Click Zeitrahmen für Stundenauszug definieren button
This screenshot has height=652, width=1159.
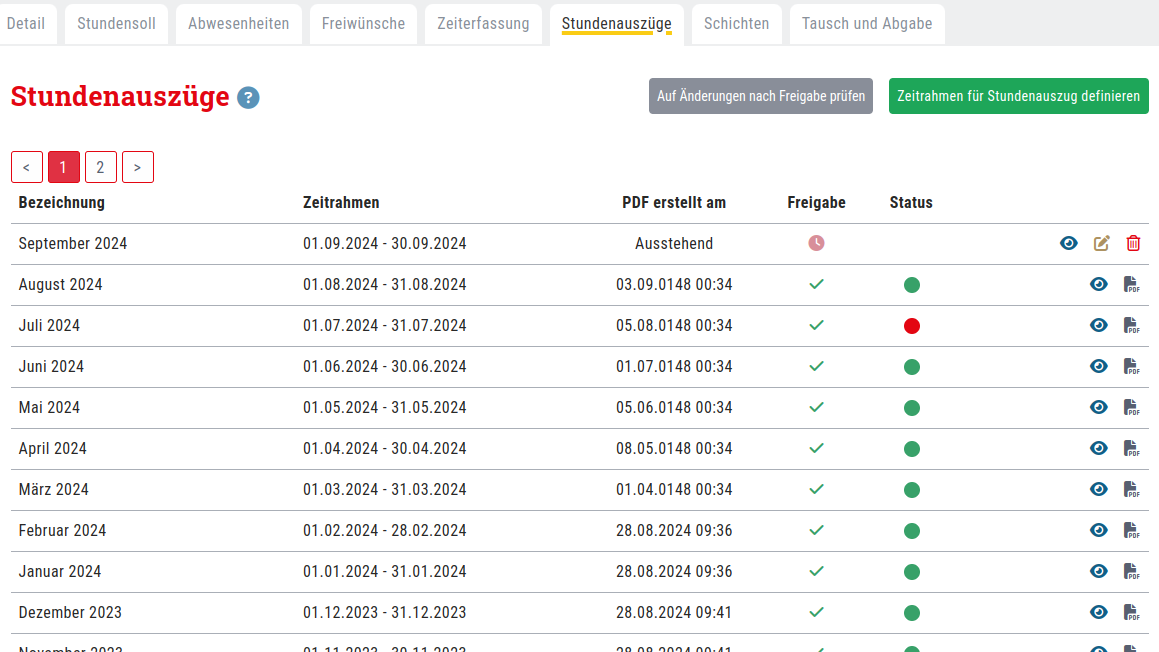[1018, 96]
